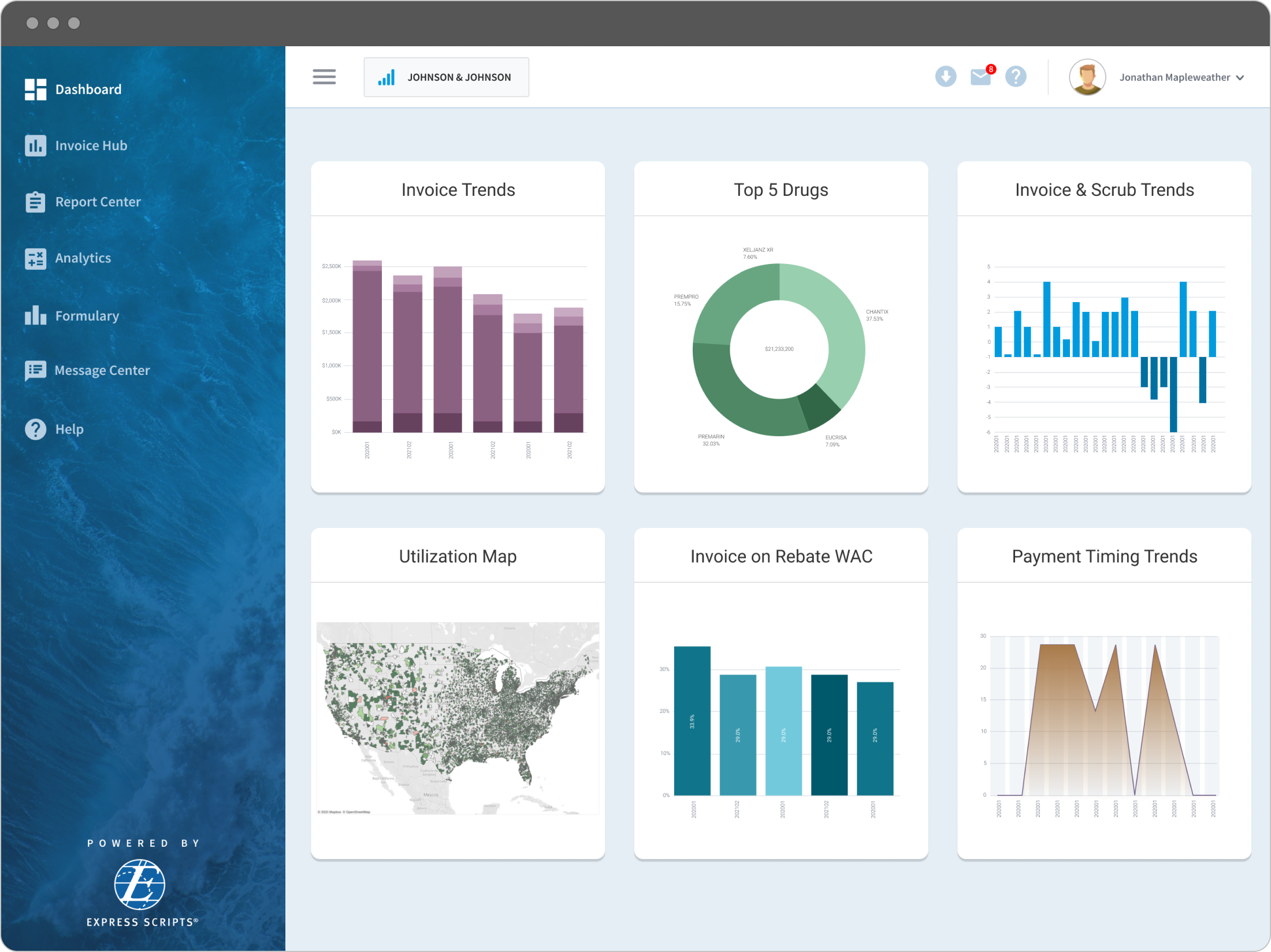This screenshot has width=1271, height=952.
Task: Click the $21,233,200 donut center total
Action: [779, 349]
